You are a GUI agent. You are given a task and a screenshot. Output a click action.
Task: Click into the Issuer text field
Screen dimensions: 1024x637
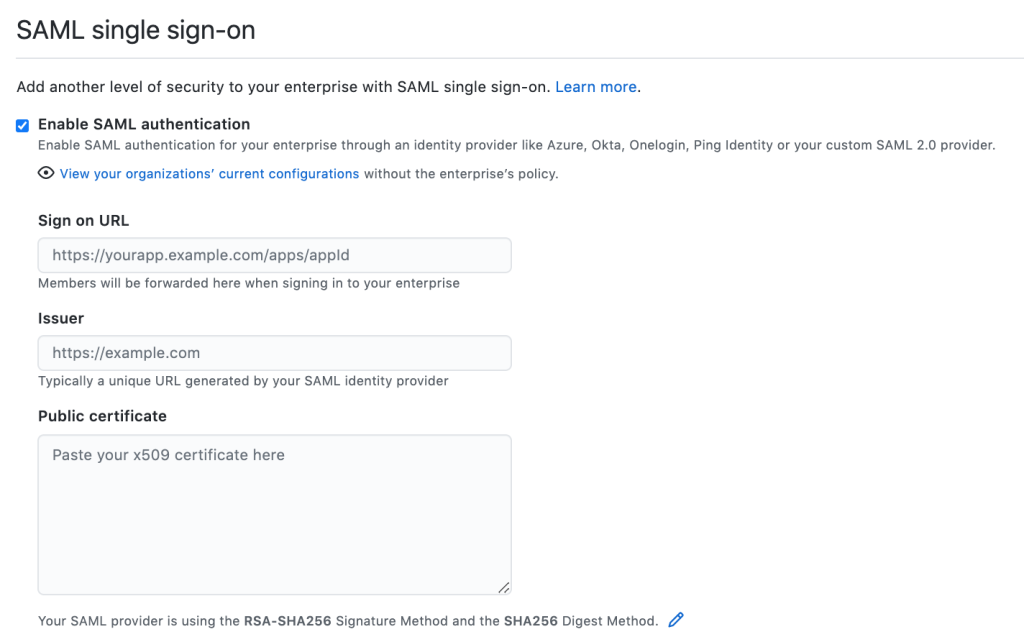274,353
